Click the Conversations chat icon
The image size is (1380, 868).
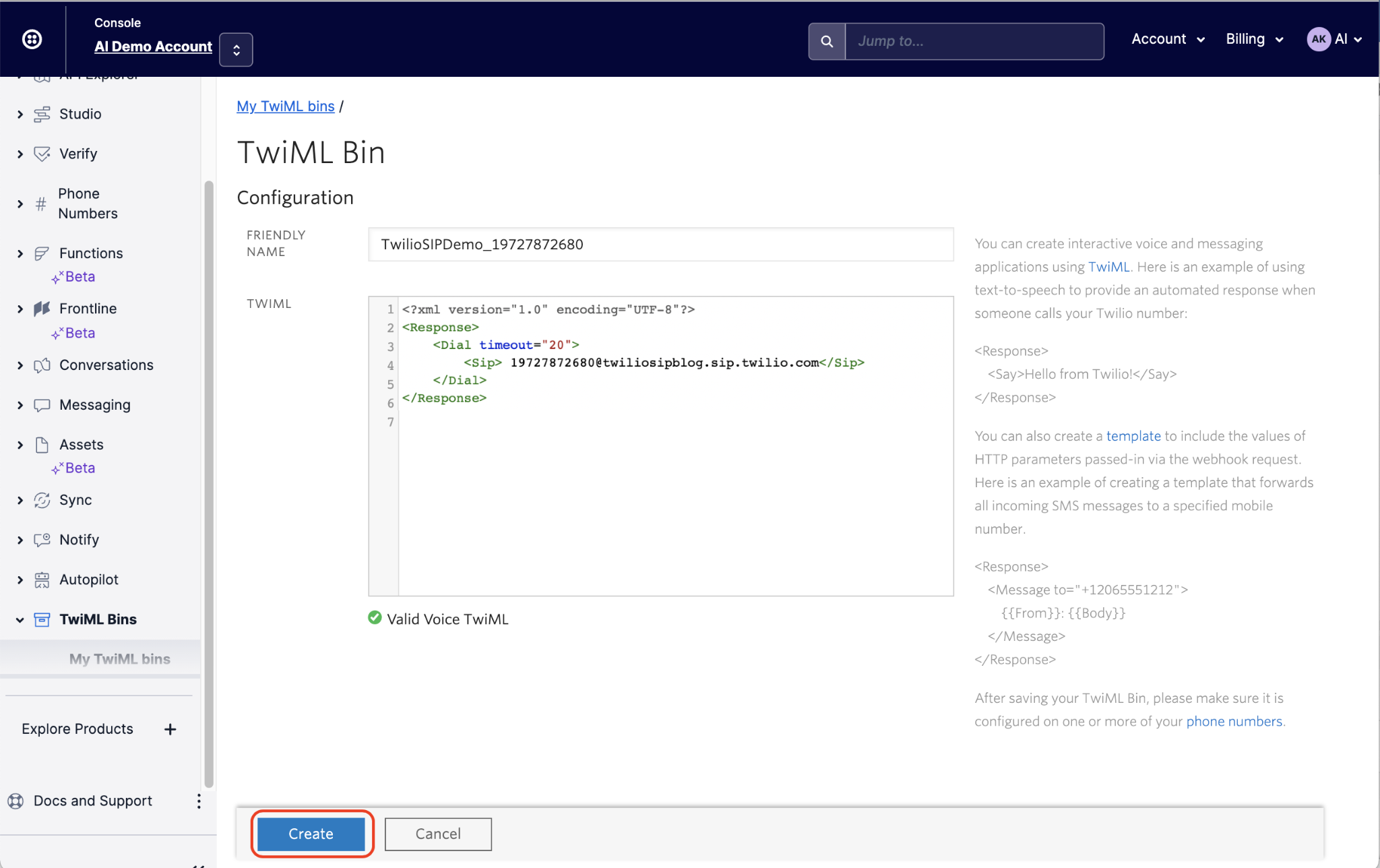pos(42,365)
